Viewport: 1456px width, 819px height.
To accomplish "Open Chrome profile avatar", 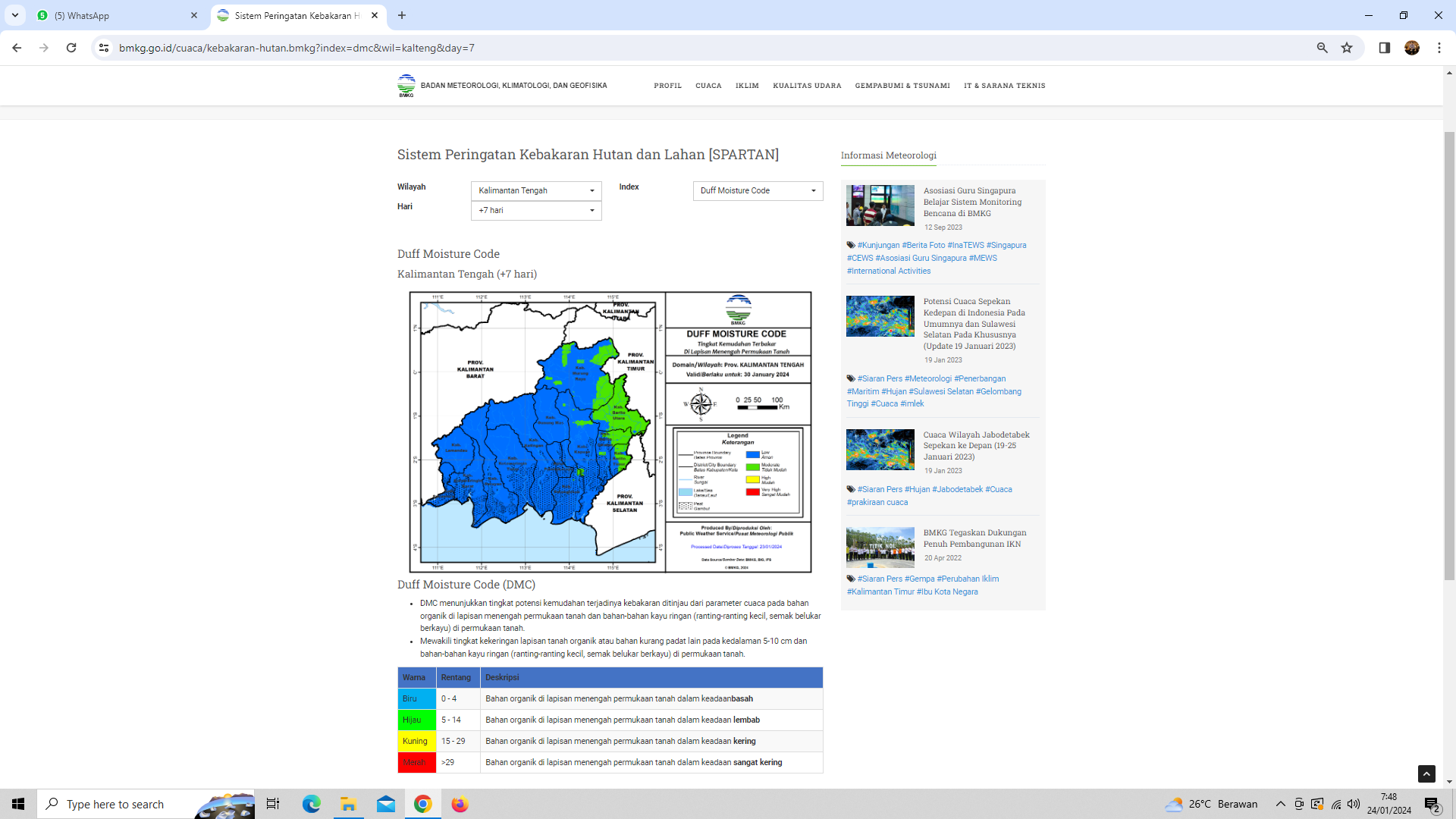I will (x=1411, y=48).
